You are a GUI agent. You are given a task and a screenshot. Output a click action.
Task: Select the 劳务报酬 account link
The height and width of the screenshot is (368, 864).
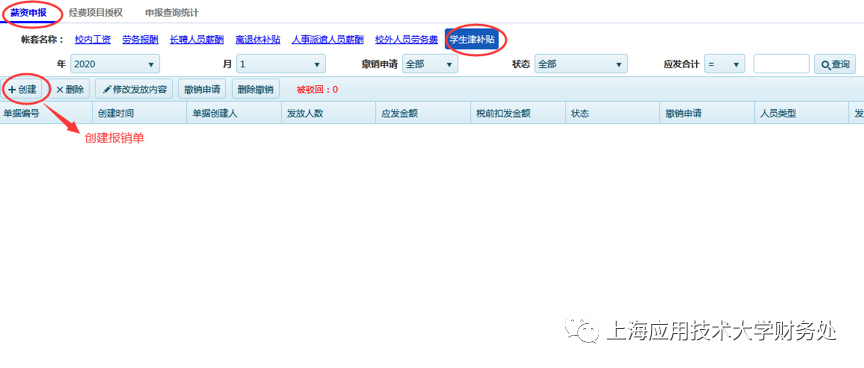point(140,39)
